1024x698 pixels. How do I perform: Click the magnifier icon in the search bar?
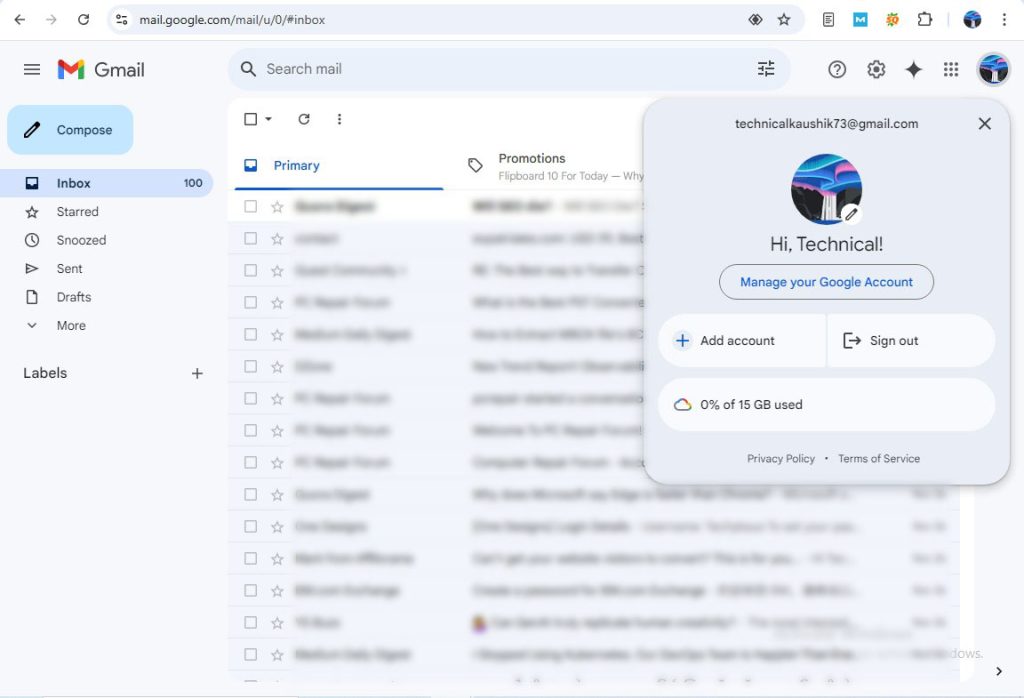click(x=248, y=69)
